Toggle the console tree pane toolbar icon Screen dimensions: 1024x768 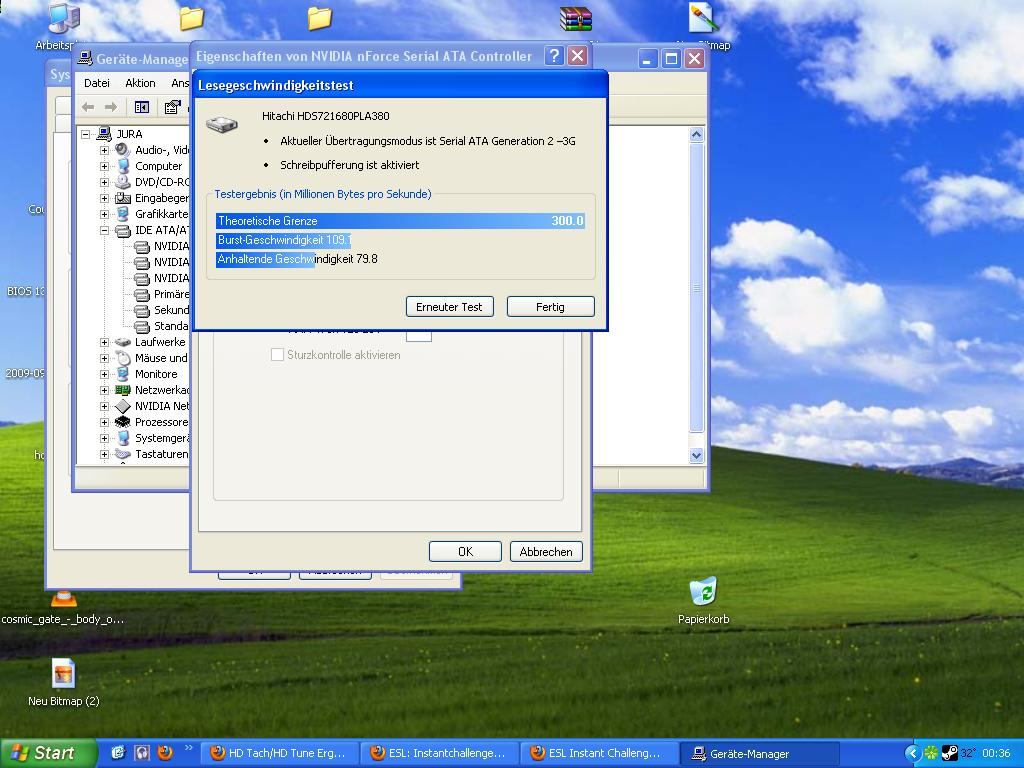pyautogui.click(x=142, y=107)
